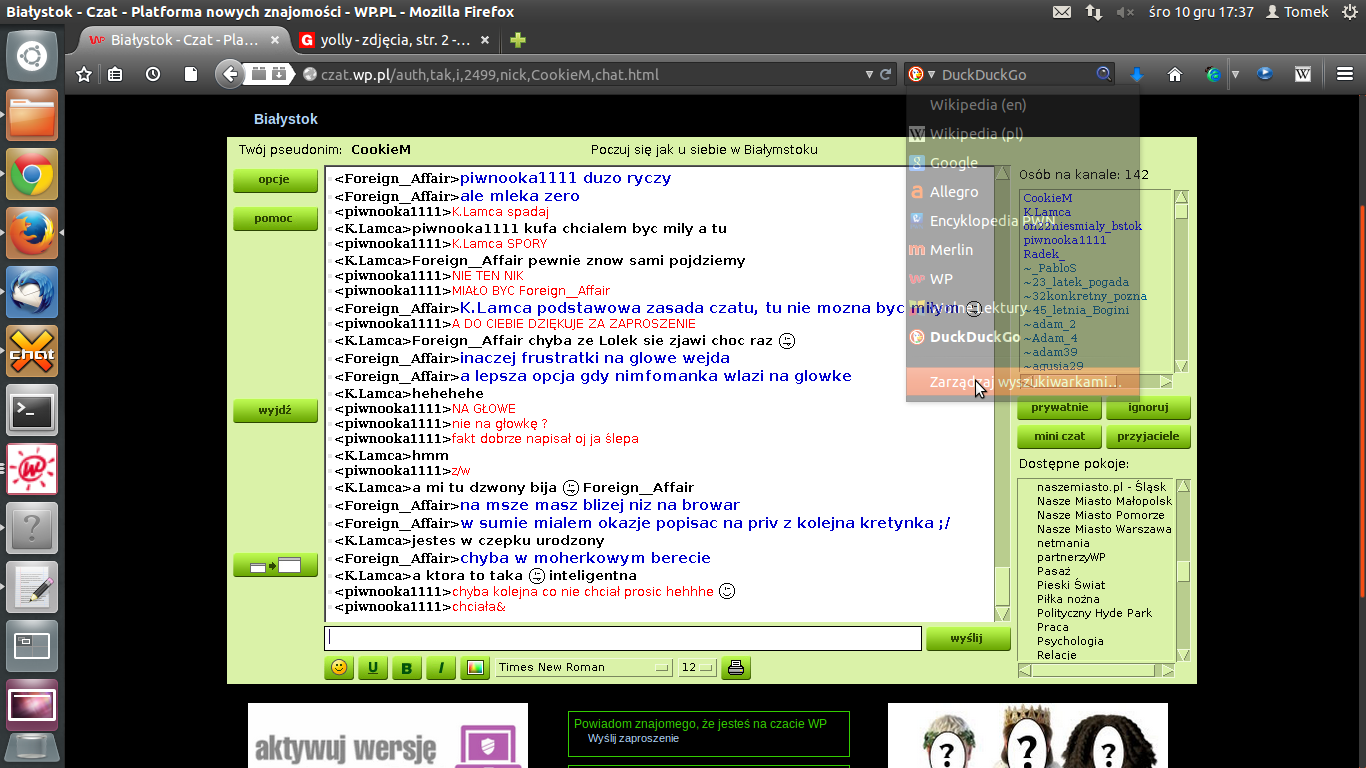Click the detach window icon button
The image size is (1366, 768).
coord(275,566)
